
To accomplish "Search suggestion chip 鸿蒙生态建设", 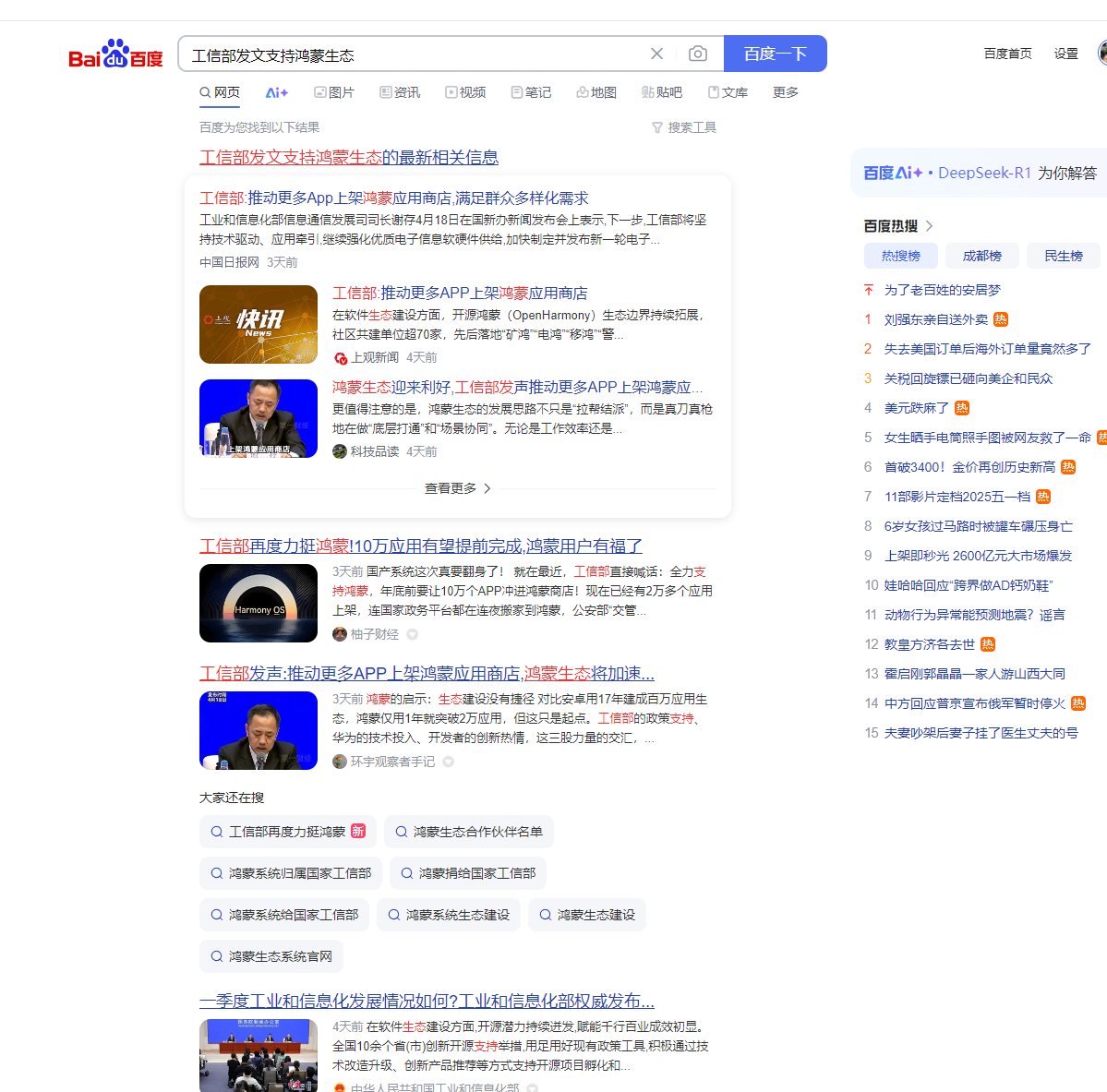I will click(x=587, y=916).
